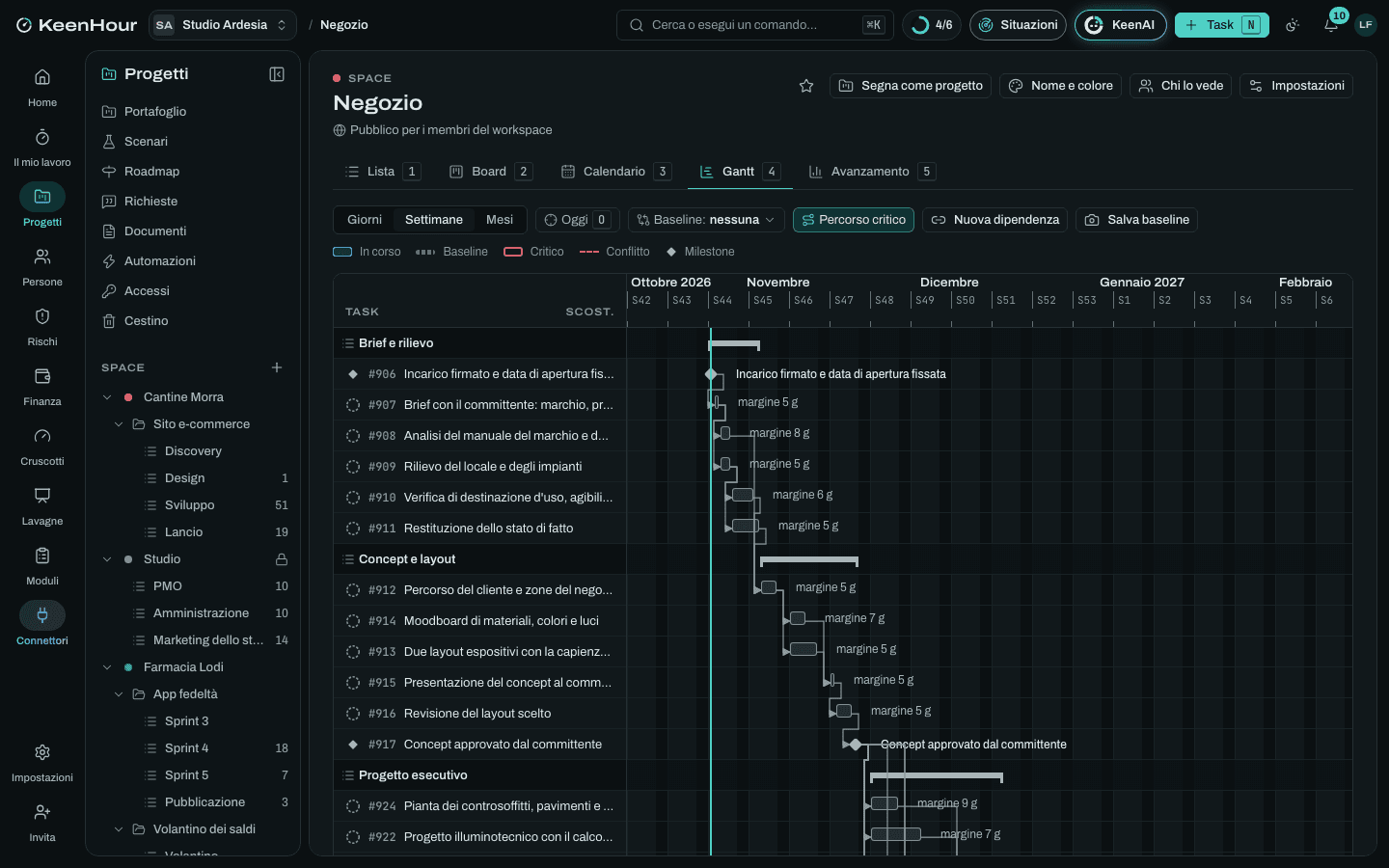Add a new space with plus icon
This screenshot has height=868, width=1389.
(277, 367)
